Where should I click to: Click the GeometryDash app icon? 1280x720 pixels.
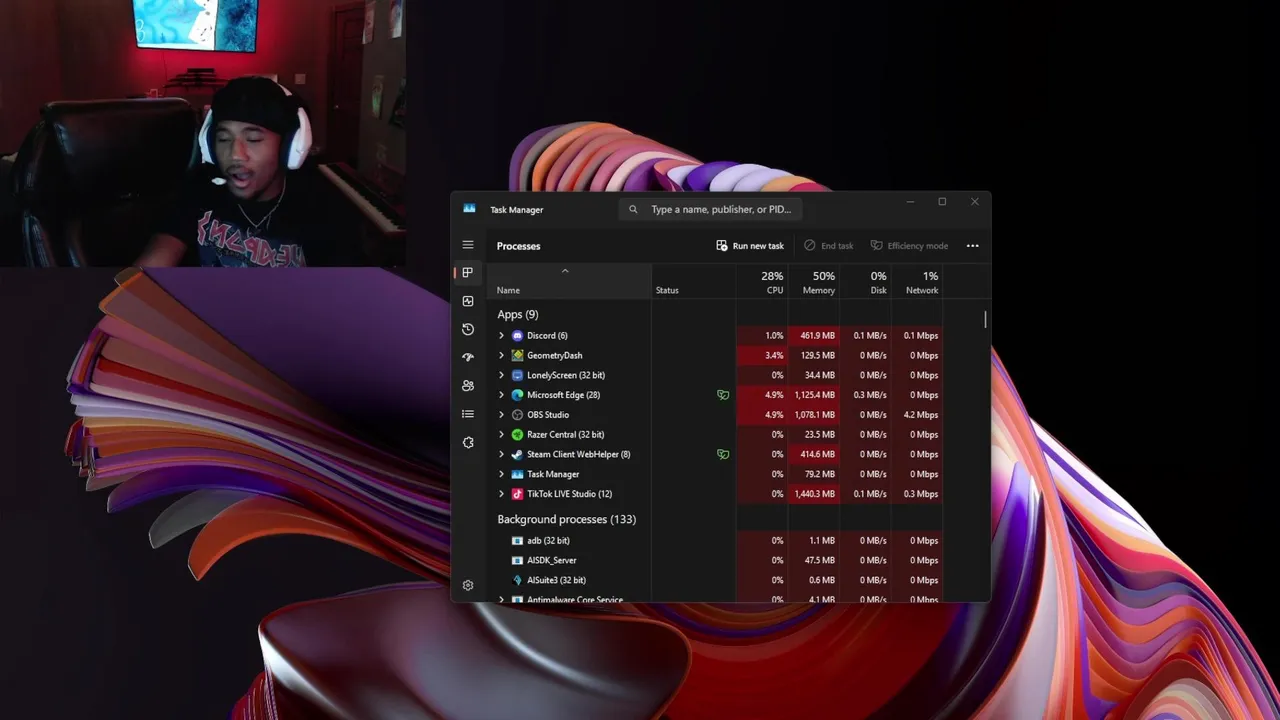coord(517,355)
